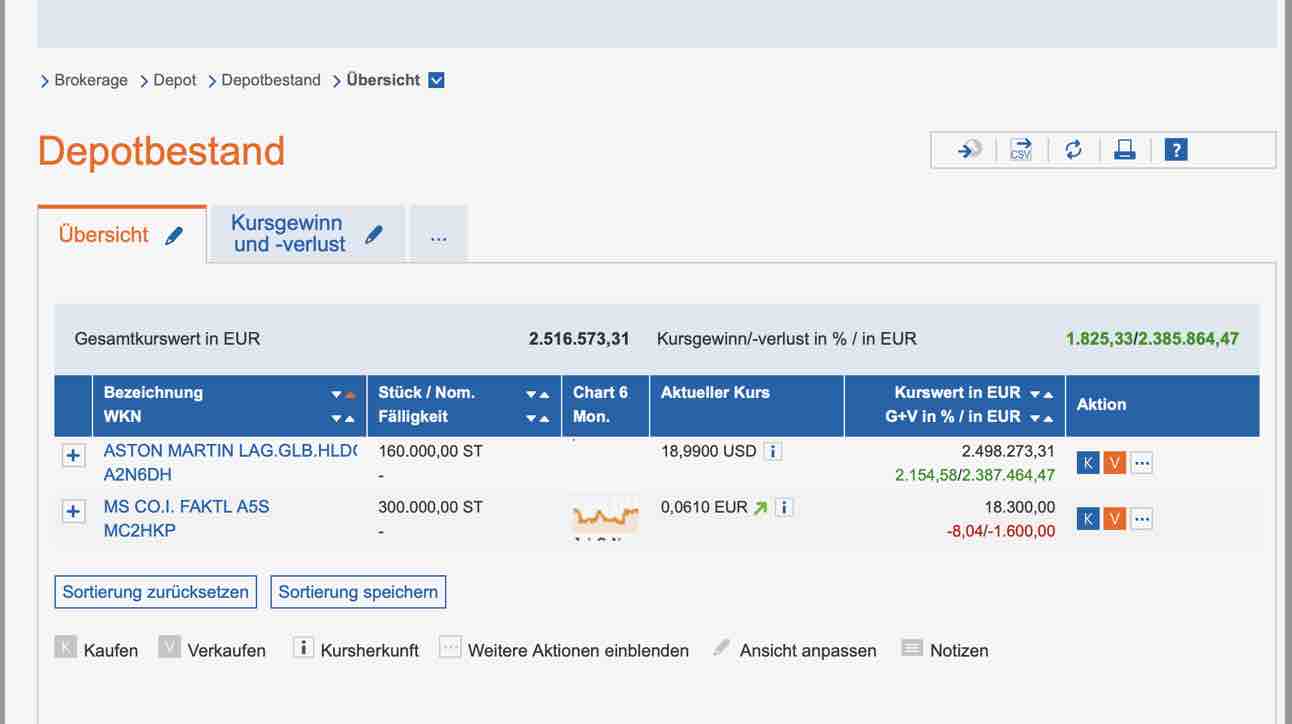Expand the MS CO.I. FAKTL A5S row
This screenshot has width=1292, height=724.
point(73,511)
